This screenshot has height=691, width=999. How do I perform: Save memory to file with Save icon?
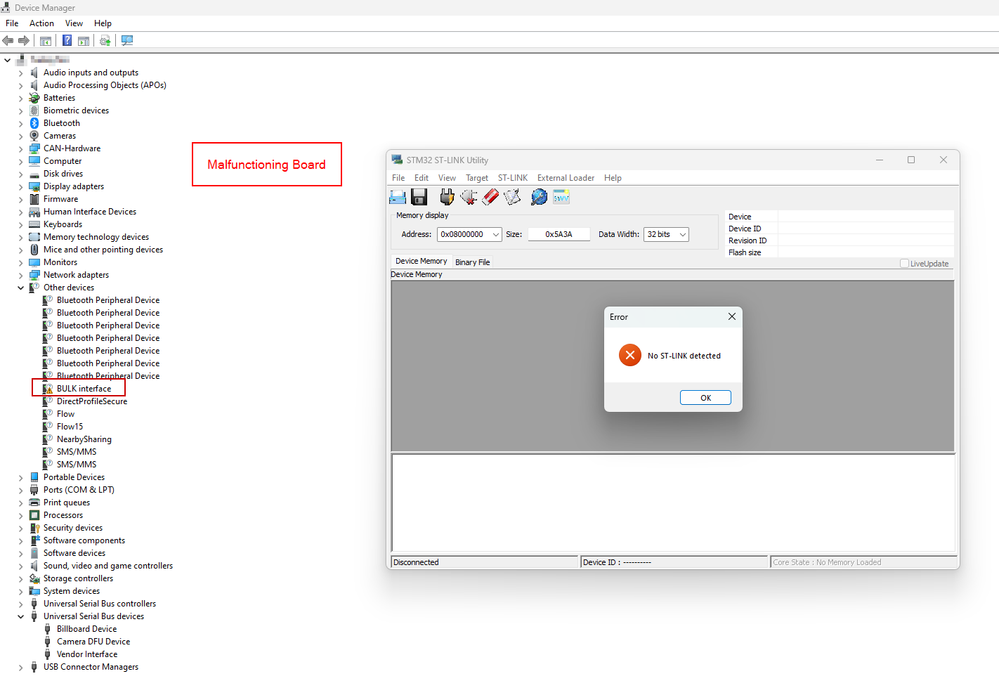tap(419, 197)
